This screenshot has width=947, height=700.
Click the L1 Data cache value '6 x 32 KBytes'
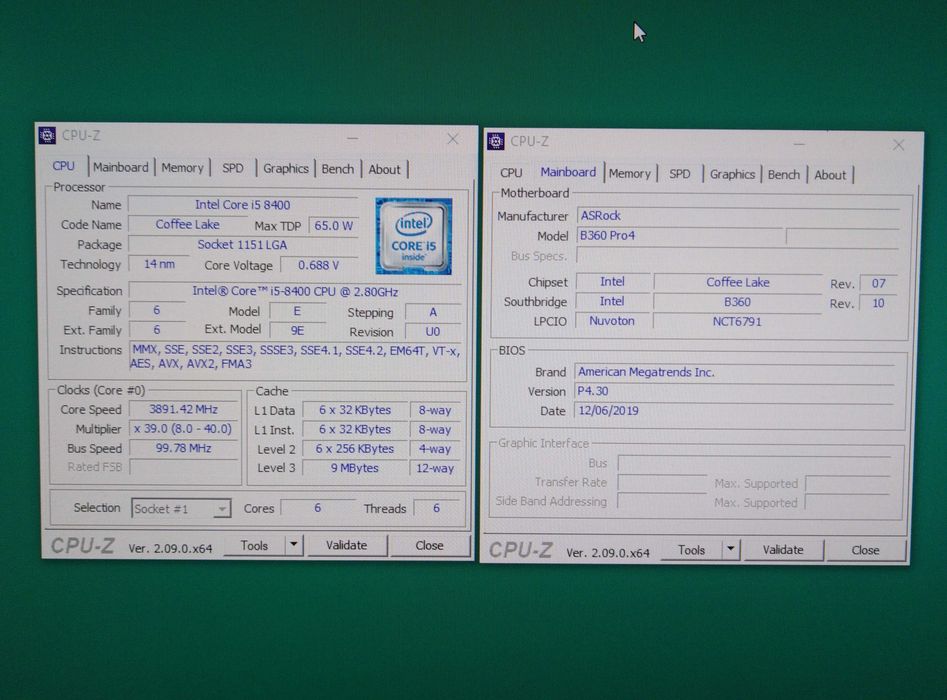pyautogui.click(x=355, y=410)
